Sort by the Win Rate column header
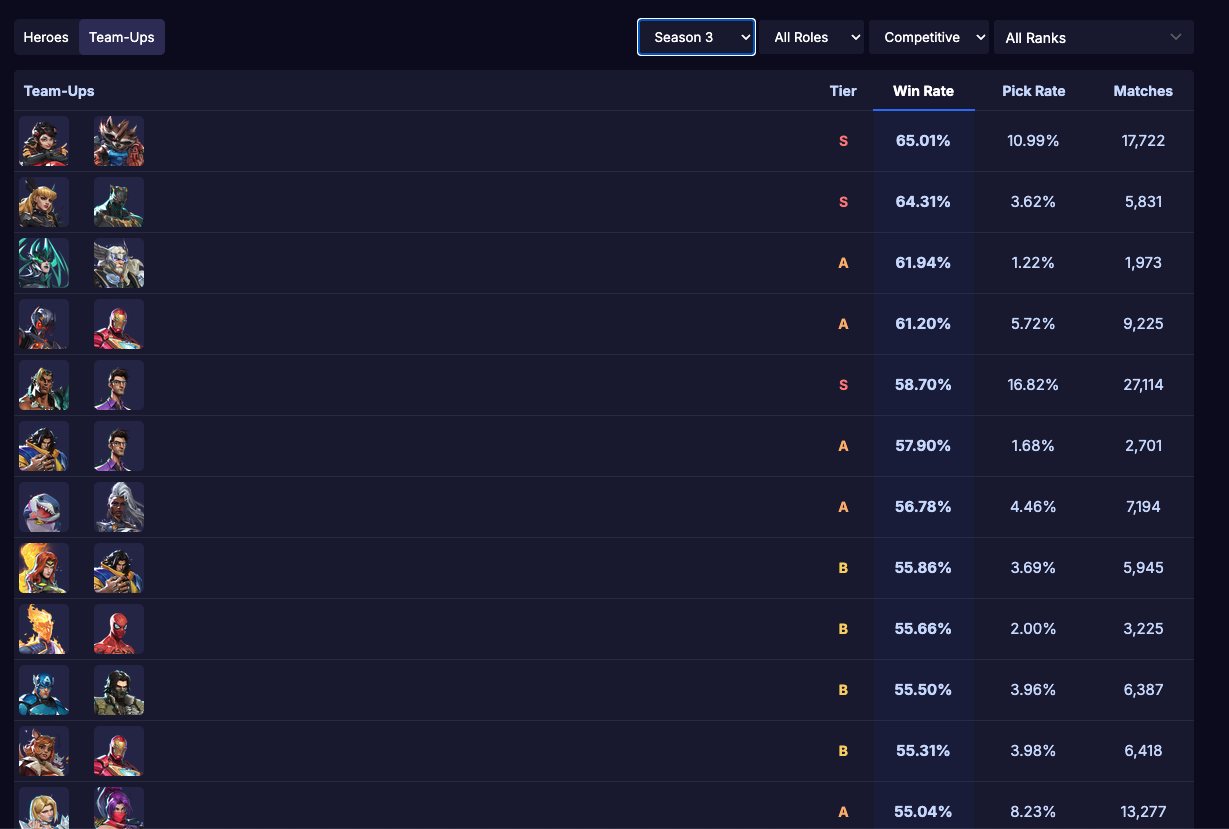 [923, 91]
